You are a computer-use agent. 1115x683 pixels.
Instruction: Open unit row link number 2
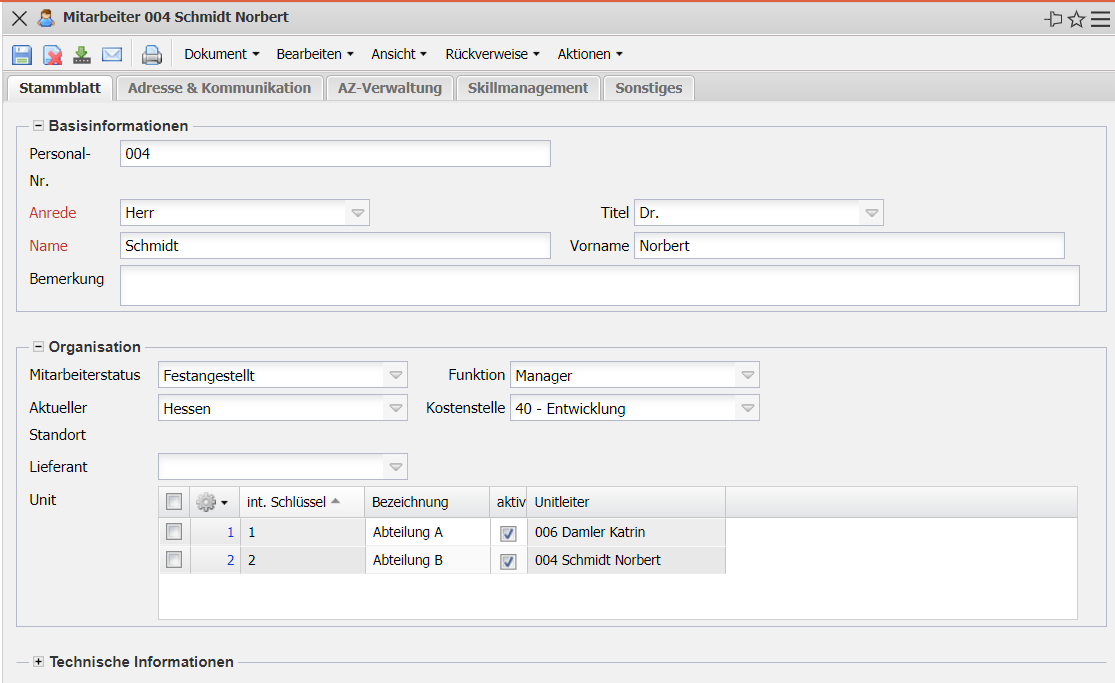pos(230,560)
